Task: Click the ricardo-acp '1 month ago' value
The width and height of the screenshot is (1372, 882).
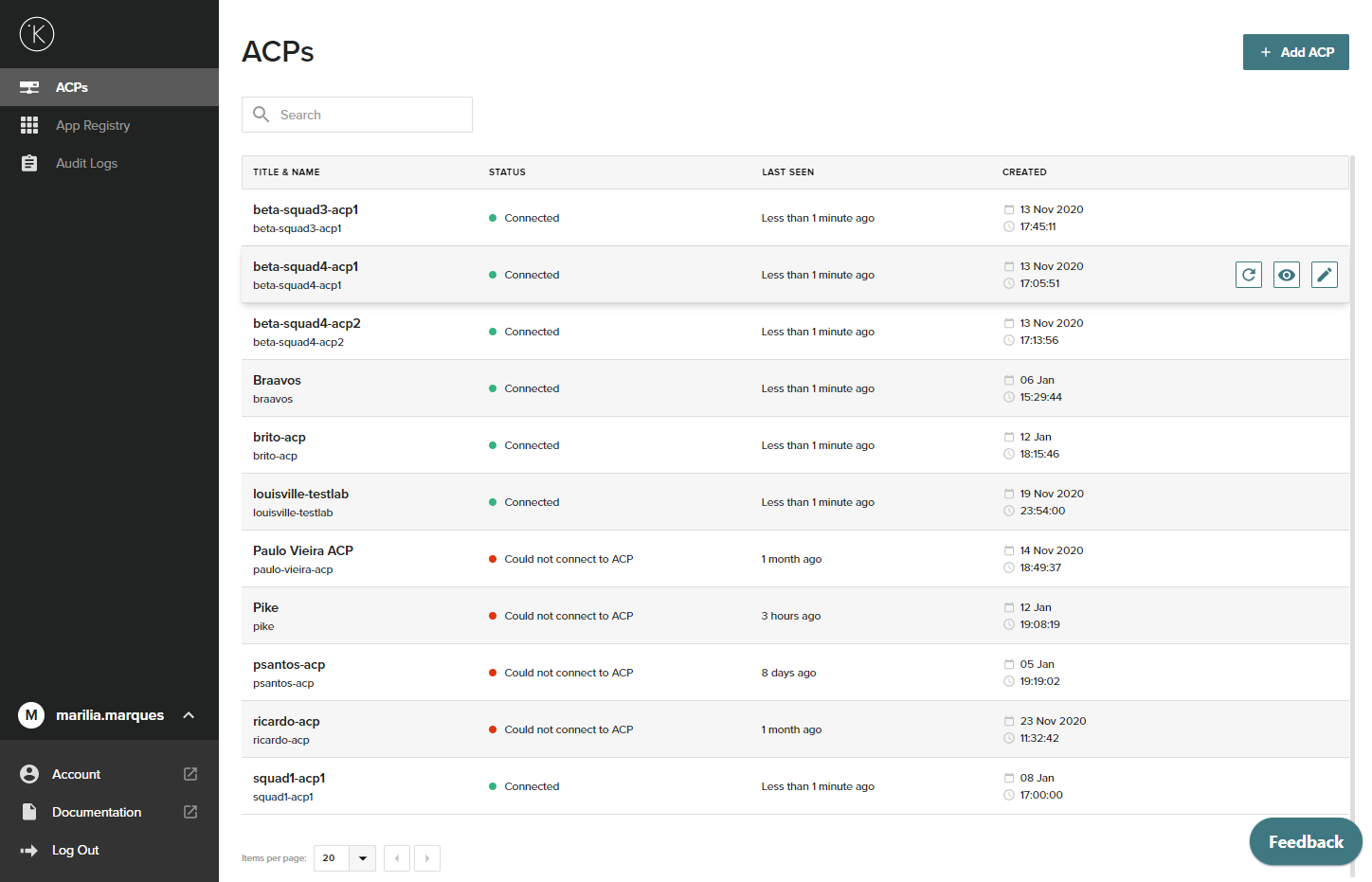Action: pos(791,729)
